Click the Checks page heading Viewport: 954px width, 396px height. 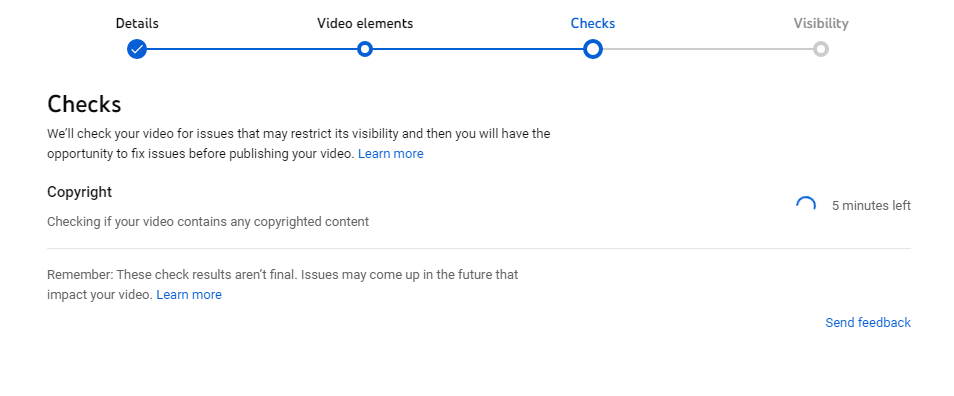[85, 104]
